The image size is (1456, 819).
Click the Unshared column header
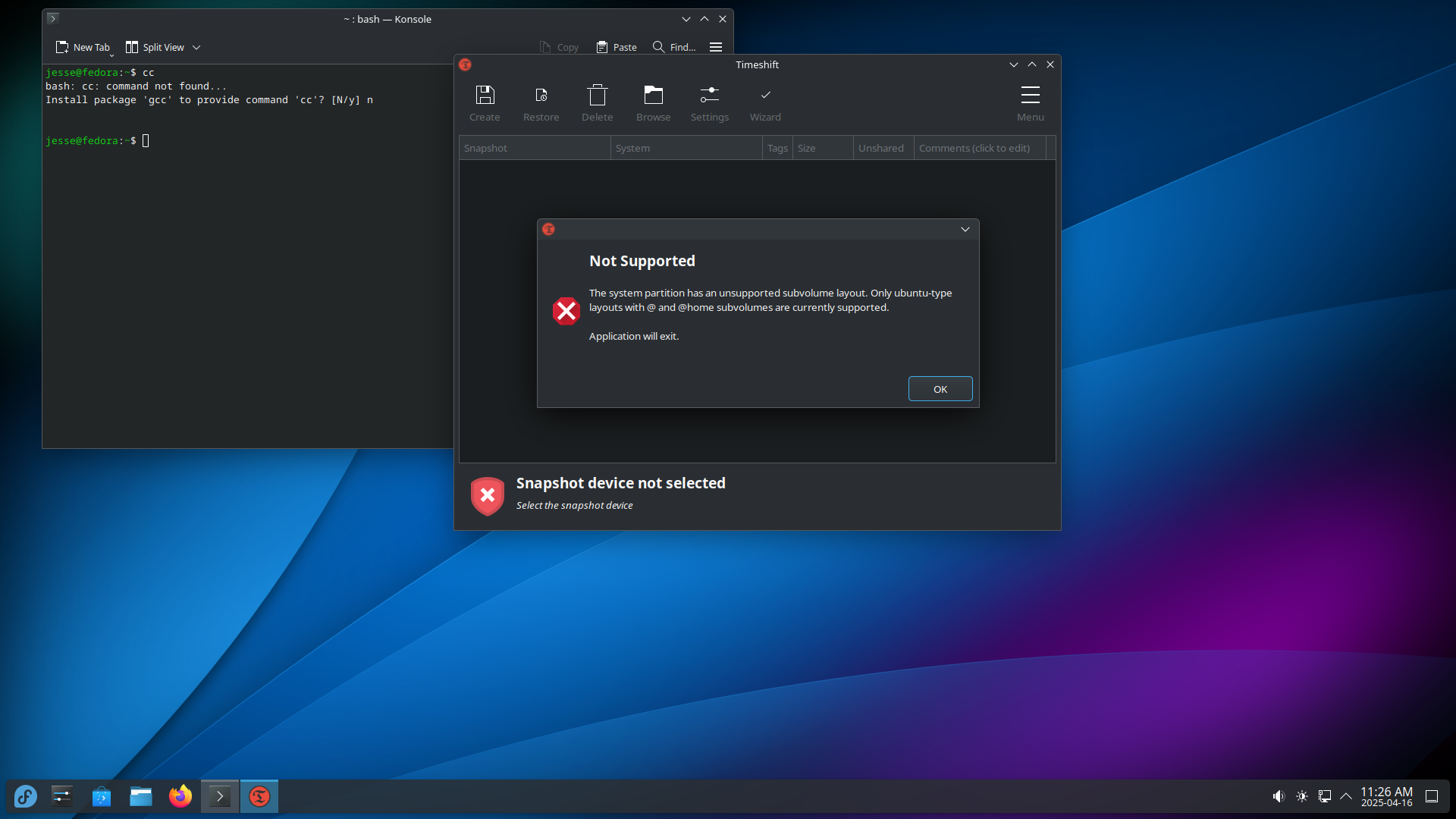tap(883, 148)
